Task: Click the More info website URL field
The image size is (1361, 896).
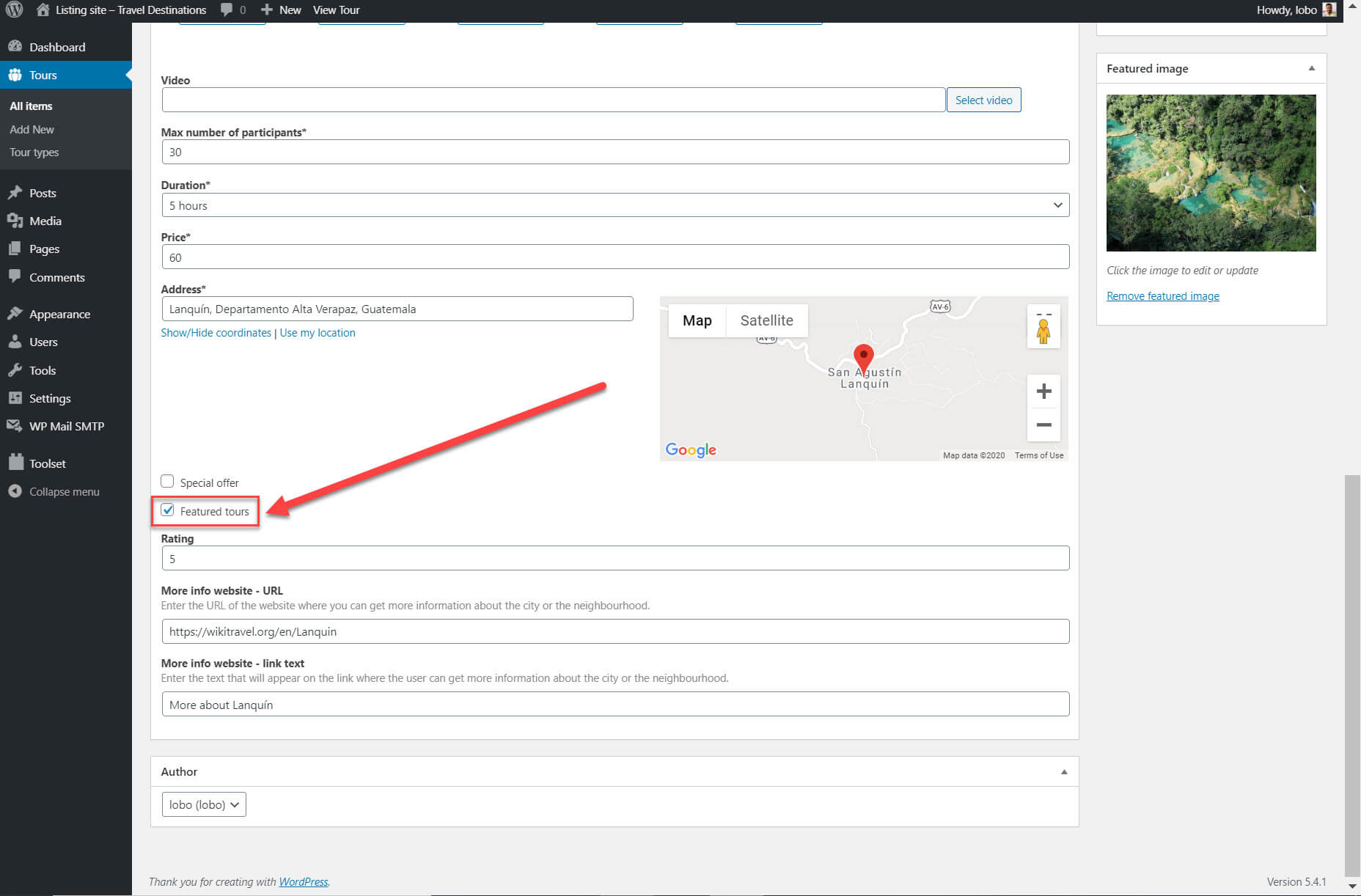Action: [615, 631]
